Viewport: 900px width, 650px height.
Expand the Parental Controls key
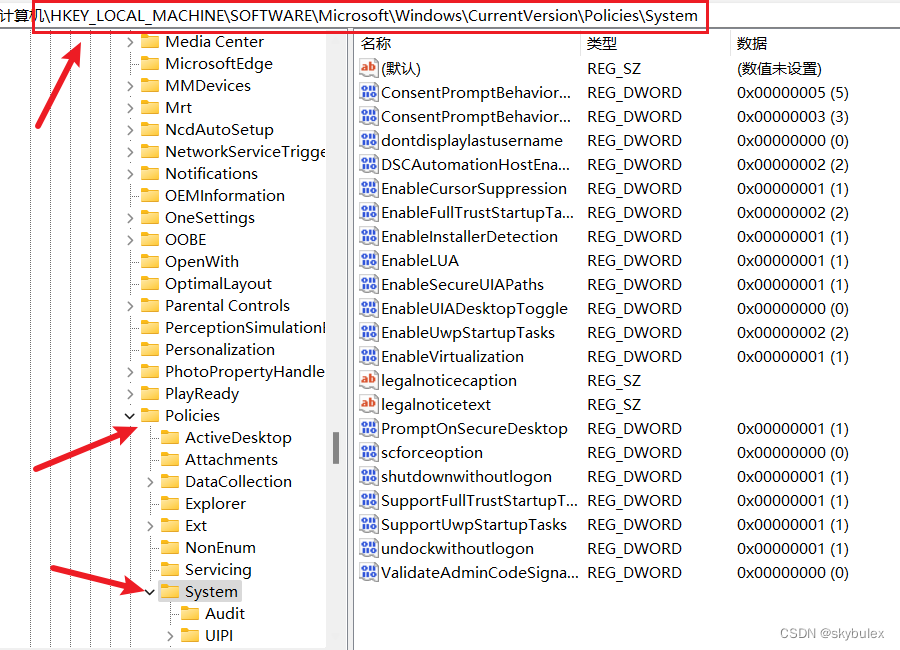pos(130,306)
